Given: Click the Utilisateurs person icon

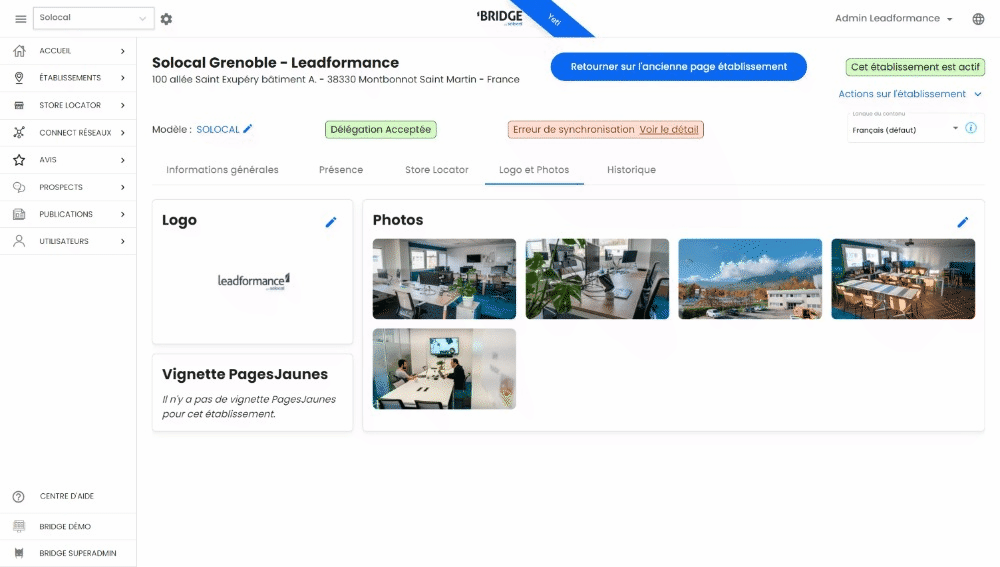Looking at the screenshot, I should 19,241.
